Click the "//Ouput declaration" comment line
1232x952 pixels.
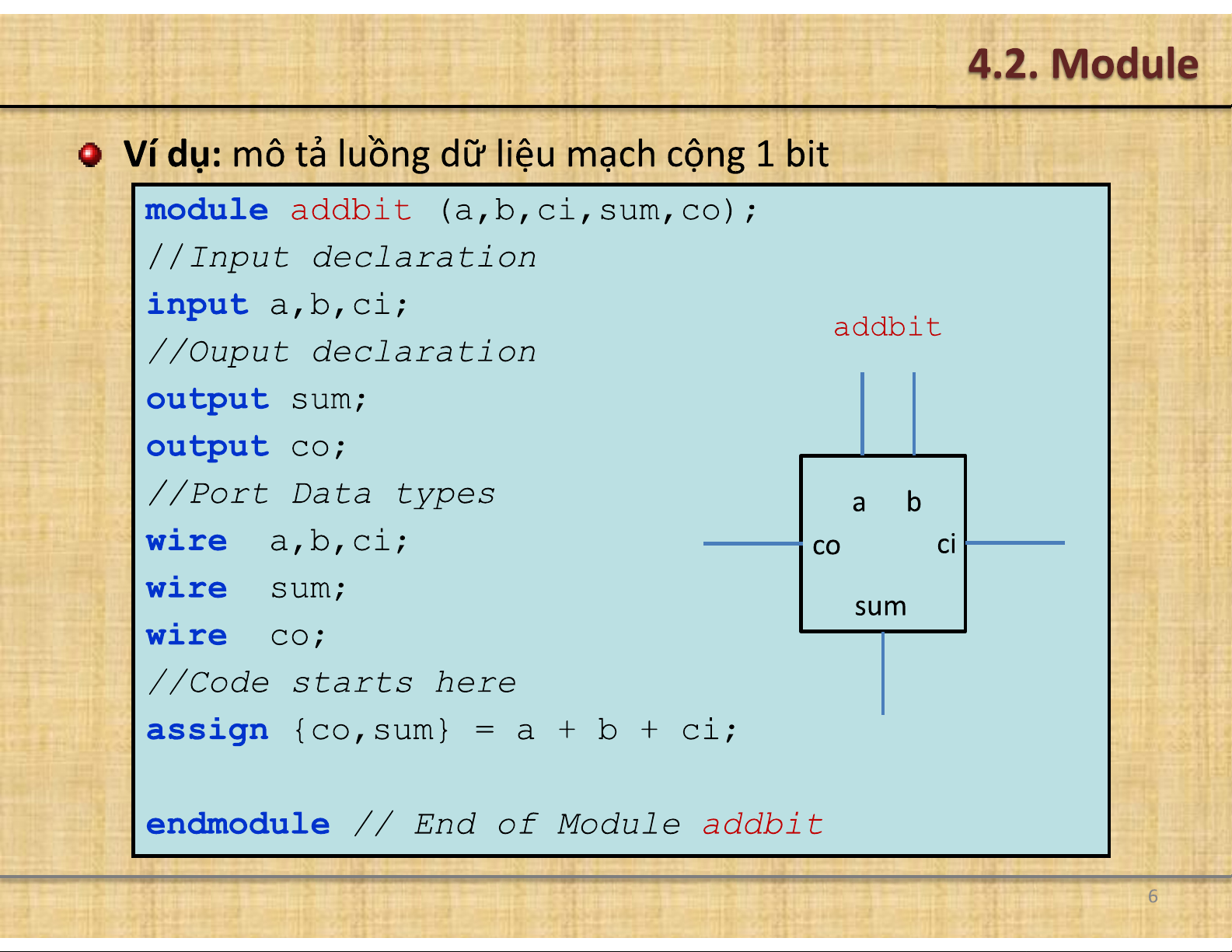(342, 352)
